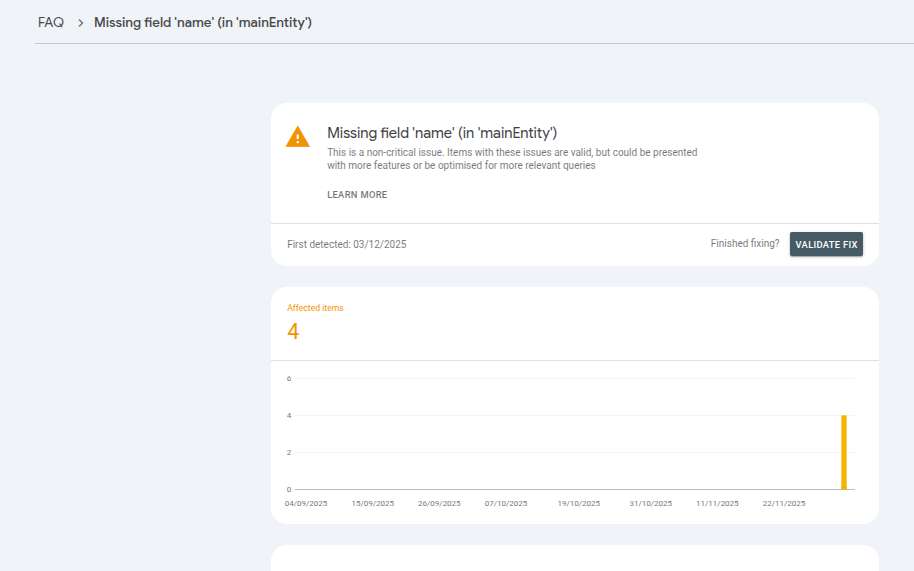Click the breadcrumb chevron after FAQ
This screenshot has width=914, height=571.
point(80,22)
